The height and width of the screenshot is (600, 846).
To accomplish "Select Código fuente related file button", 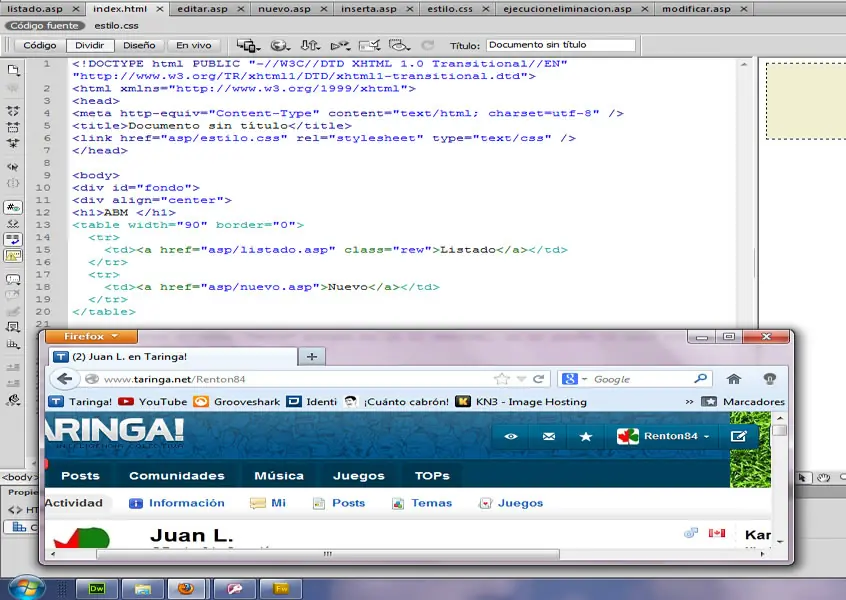I will tap(44, 25).
